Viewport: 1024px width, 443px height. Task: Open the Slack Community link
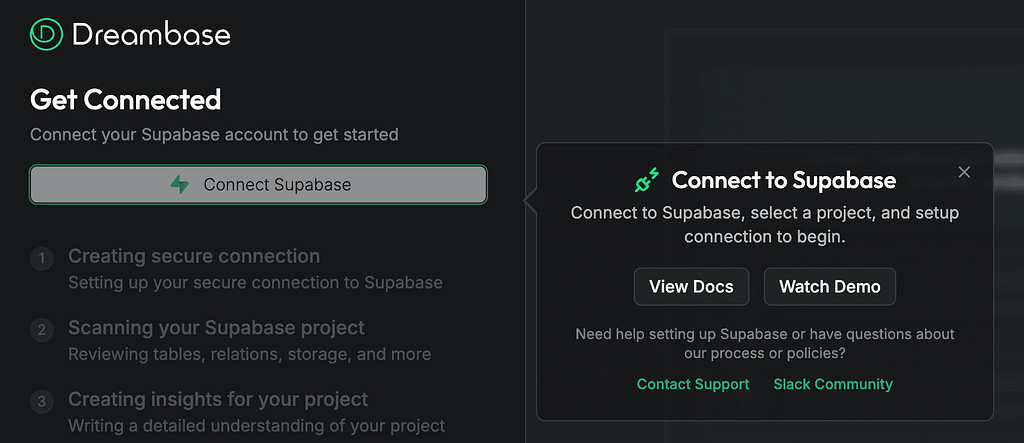833,384
